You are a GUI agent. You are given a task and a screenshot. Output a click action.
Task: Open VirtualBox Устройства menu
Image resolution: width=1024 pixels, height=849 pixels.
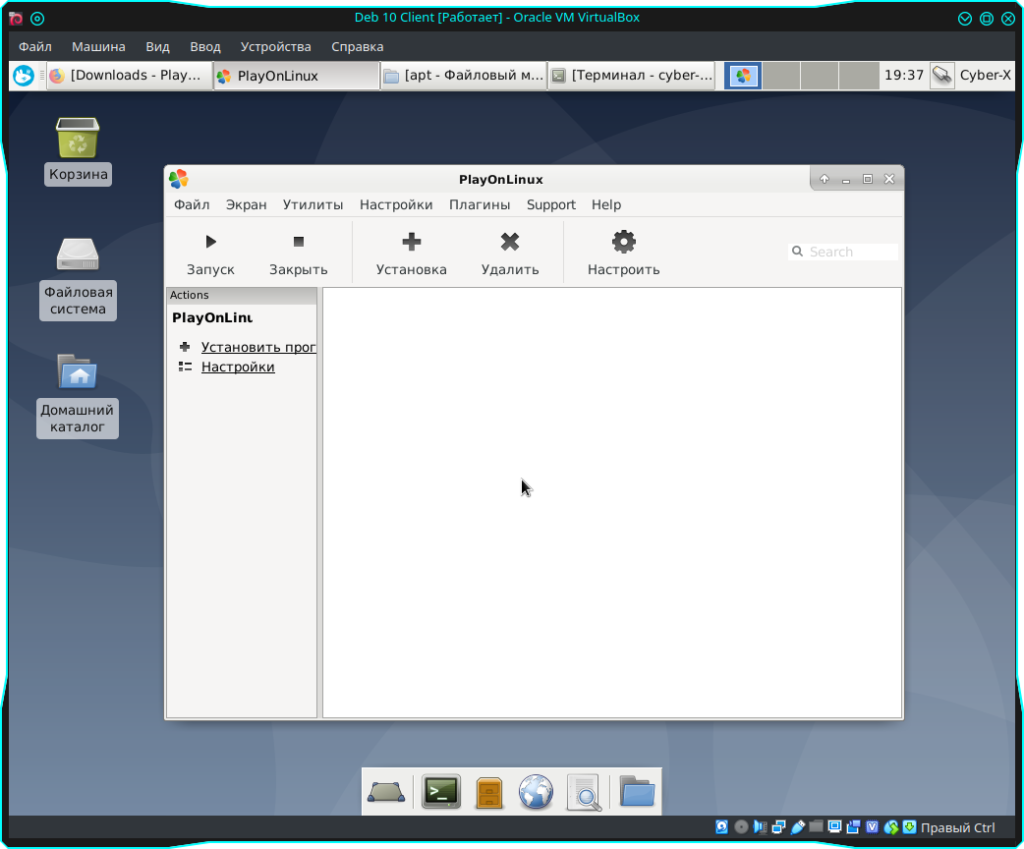[276, 47]
